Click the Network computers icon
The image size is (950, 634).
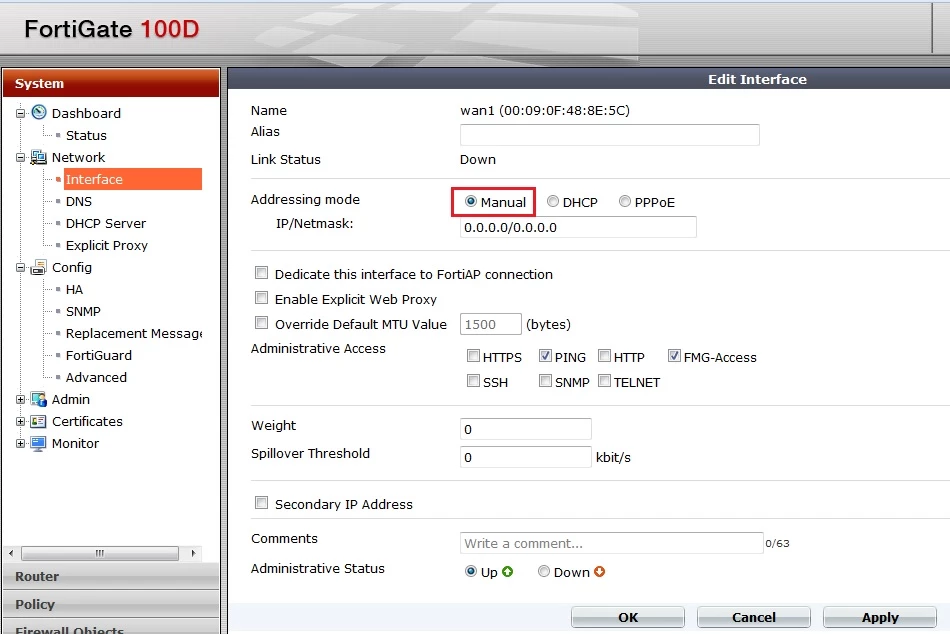tap(39, 157)
